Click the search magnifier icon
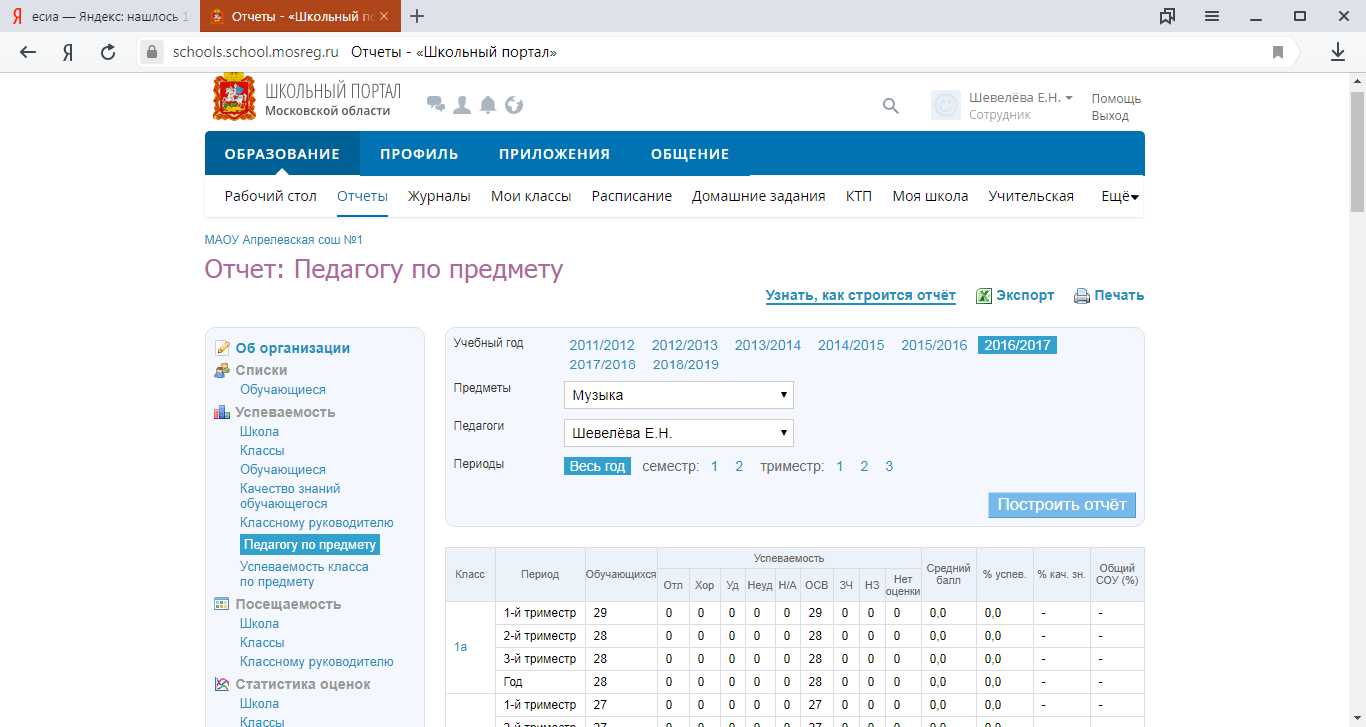Viewport: 1366px width, 727px height. 891,105
